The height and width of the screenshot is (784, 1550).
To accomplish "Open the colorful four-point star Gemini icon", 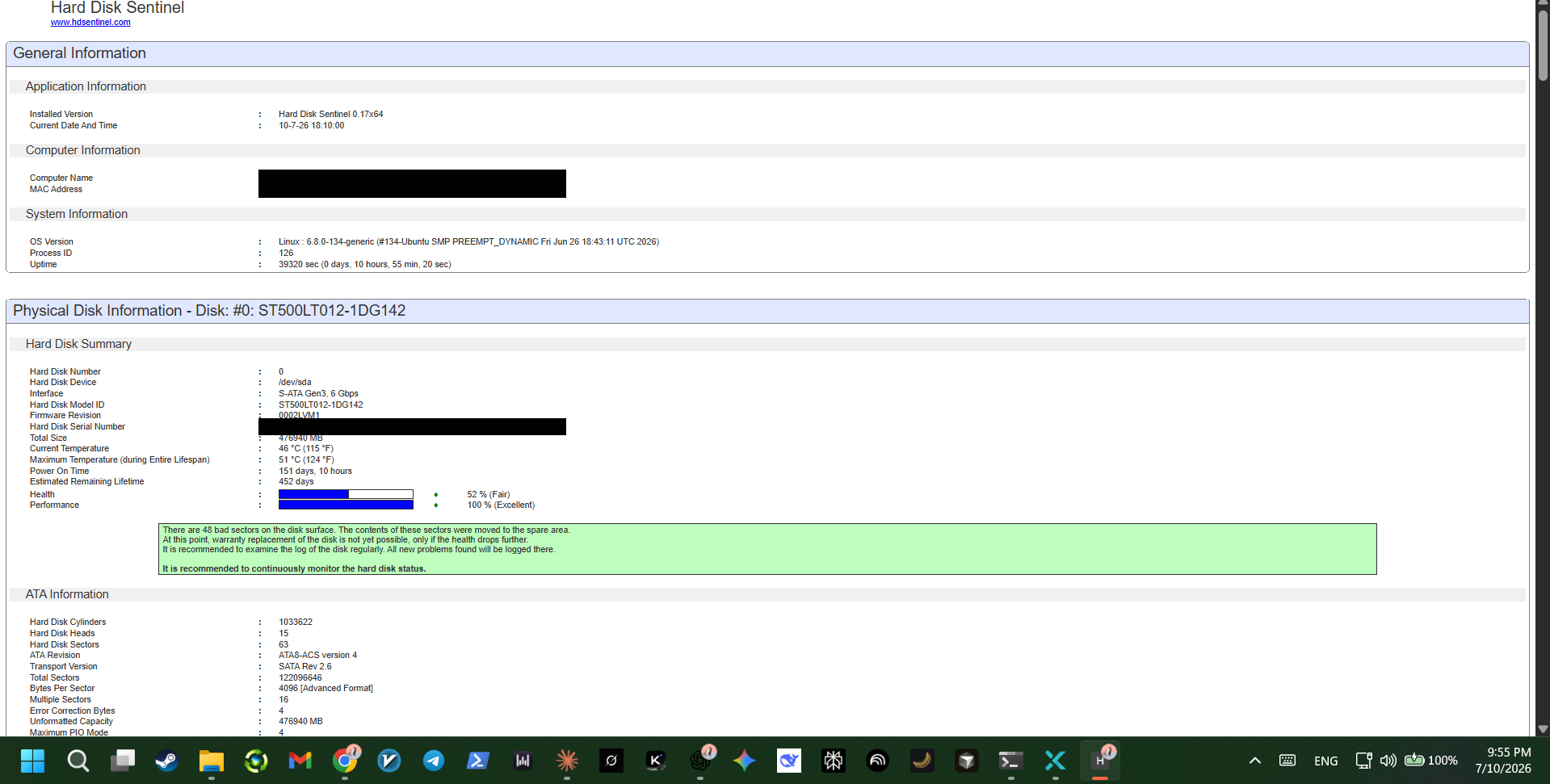I will click(745, 761).
